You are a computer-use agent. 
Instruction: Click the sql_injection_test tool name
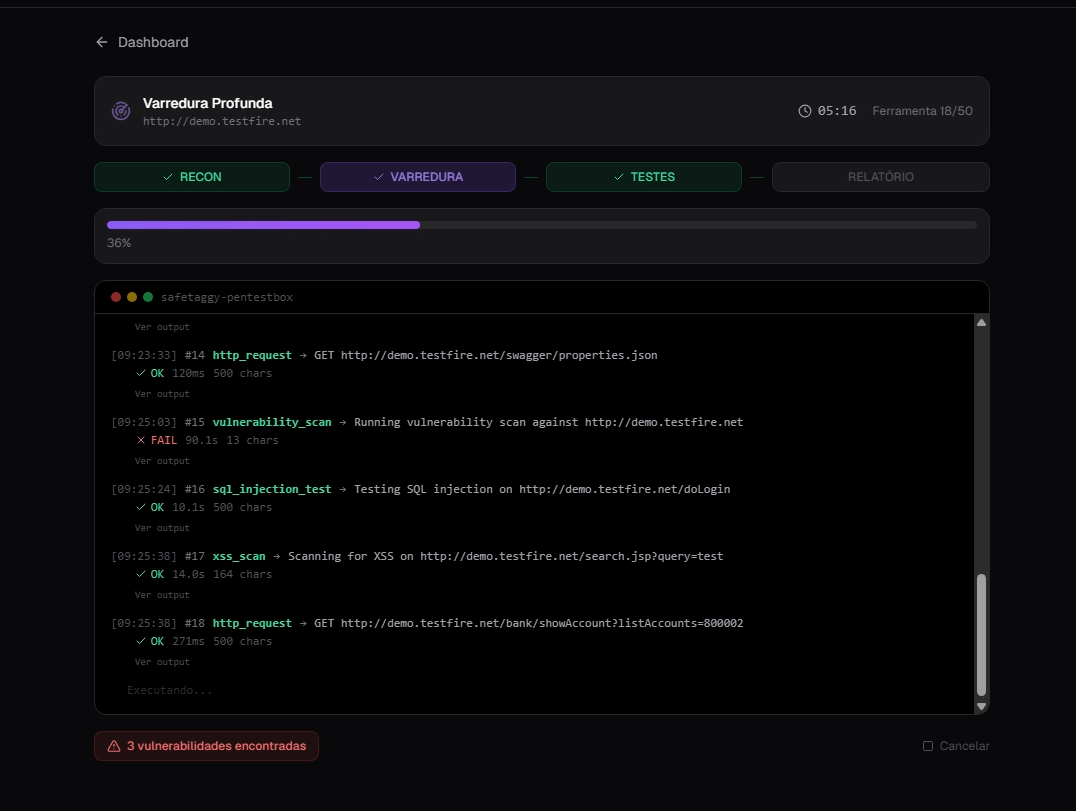click(x=272, y=489)
